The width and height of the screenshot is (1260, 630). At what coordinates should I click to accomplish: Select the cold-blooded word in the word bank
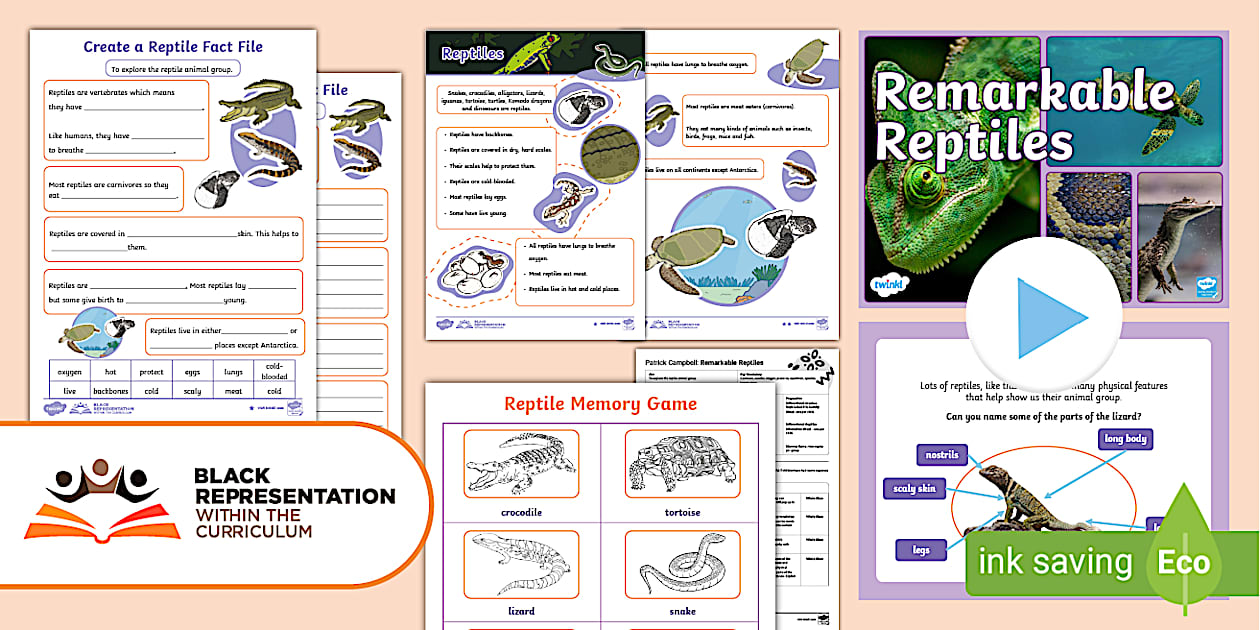[272, 372]
